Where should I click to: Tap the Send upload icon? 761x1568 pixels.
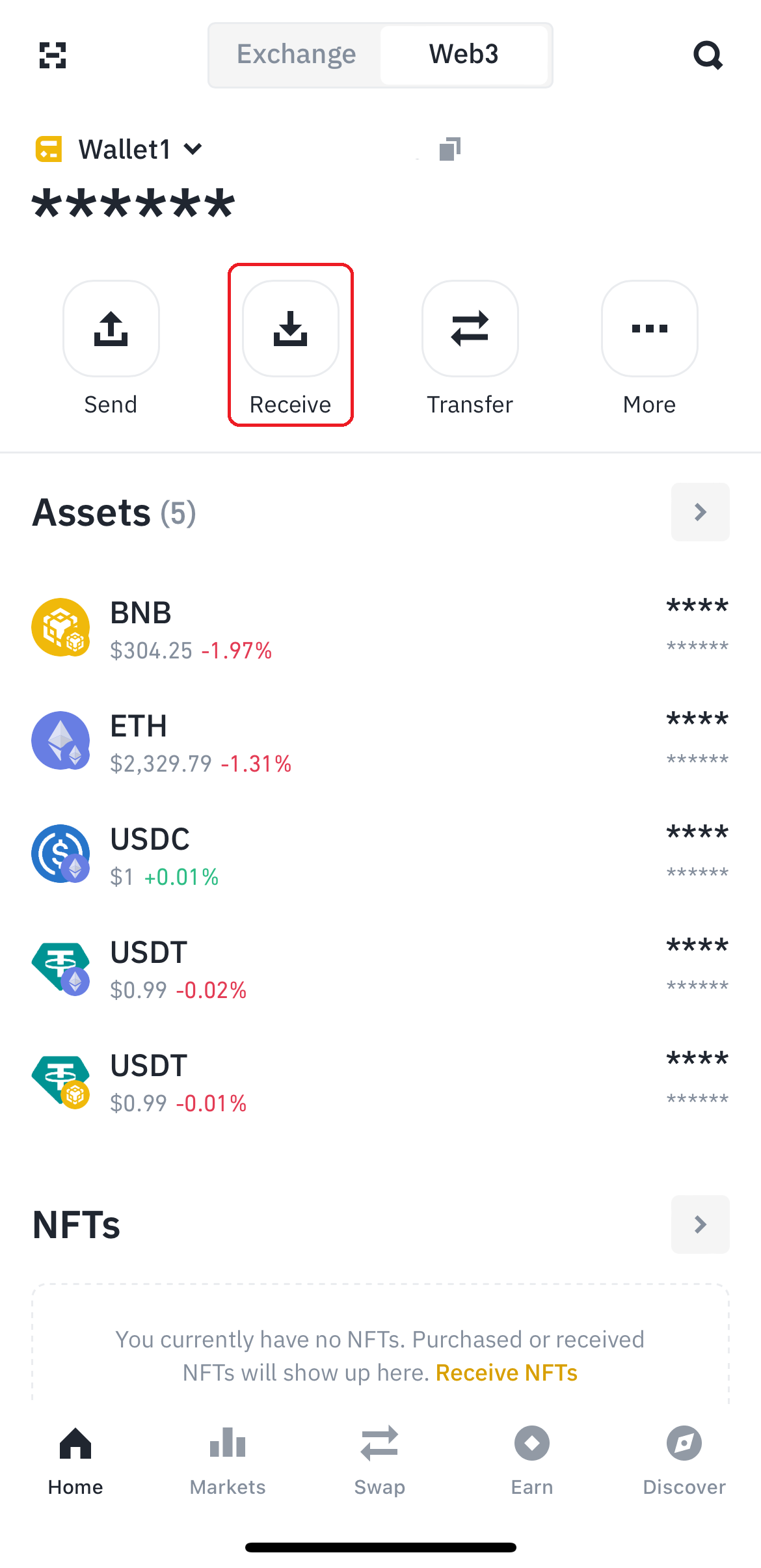pos(111,329)
